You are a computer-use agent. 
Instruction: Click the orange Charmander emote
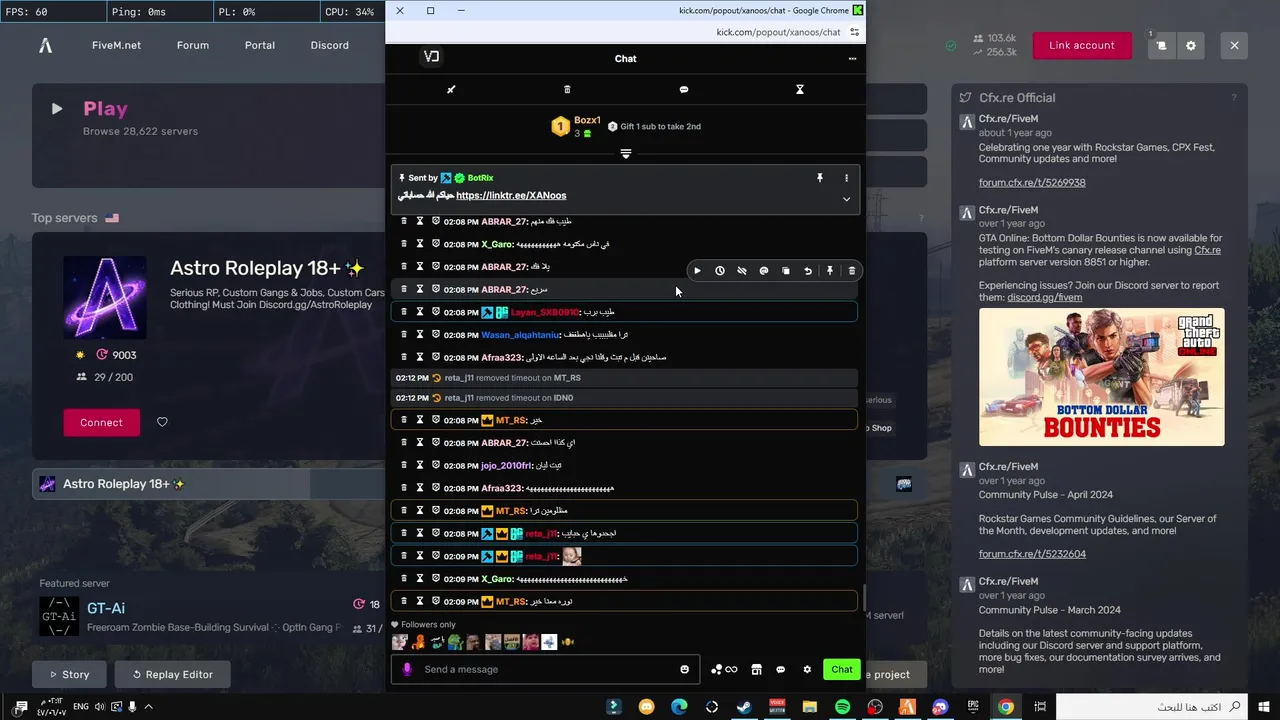[418, 642]
